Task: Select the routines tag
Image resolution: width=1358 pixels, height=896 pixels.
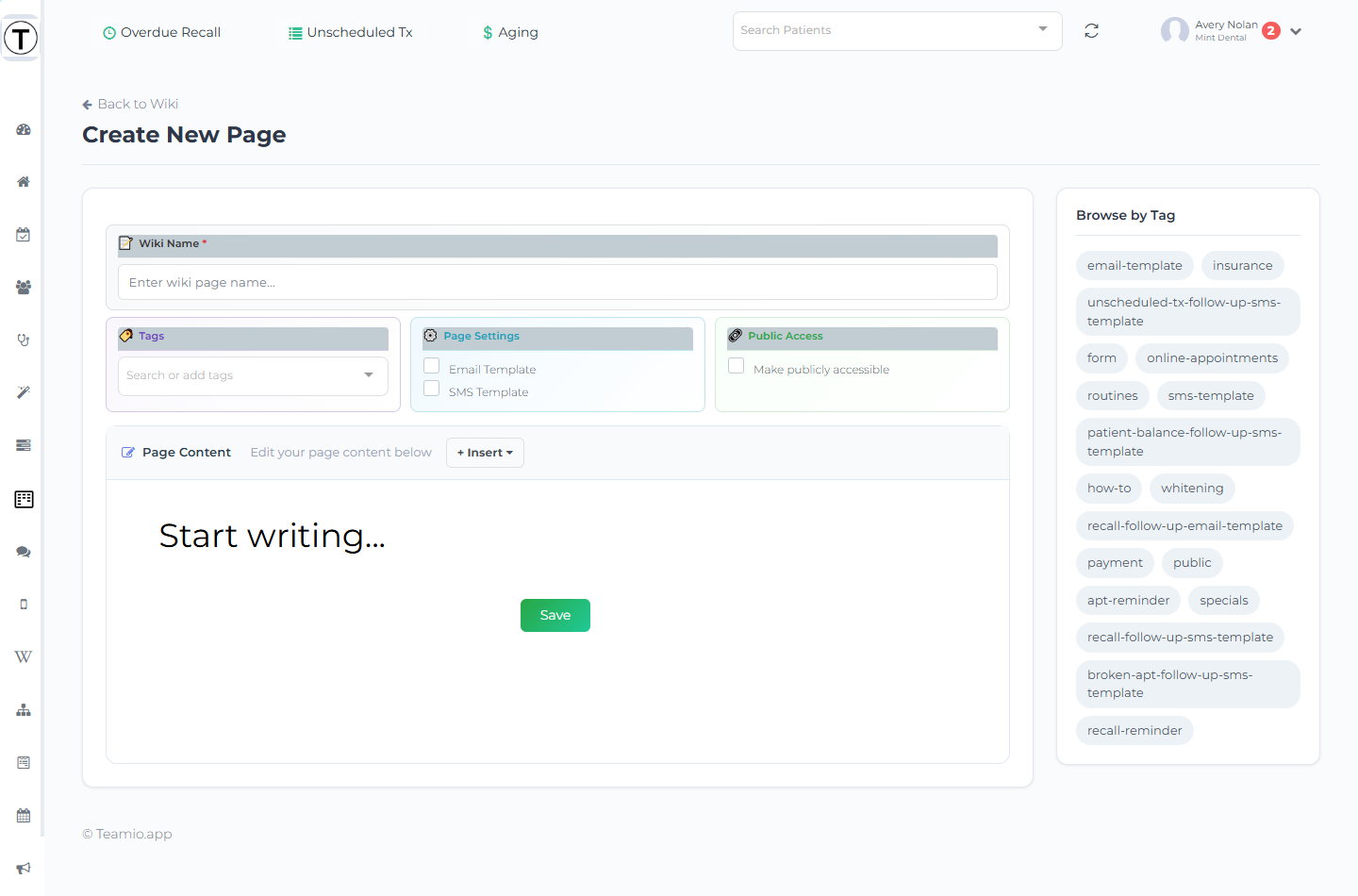Action: click(1113, 396)
